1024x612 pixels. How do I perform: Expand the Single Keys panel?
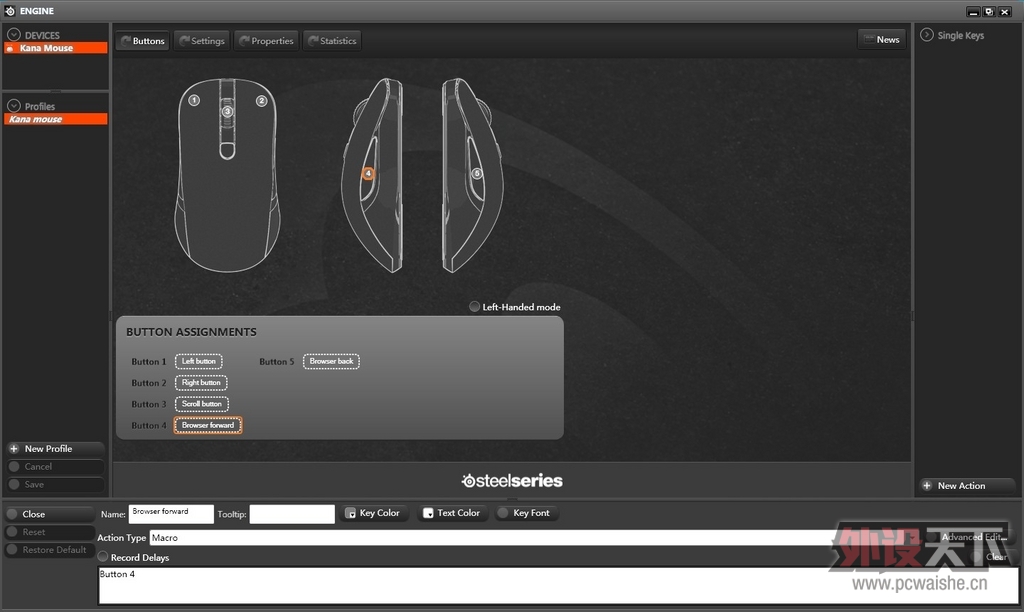927,35
